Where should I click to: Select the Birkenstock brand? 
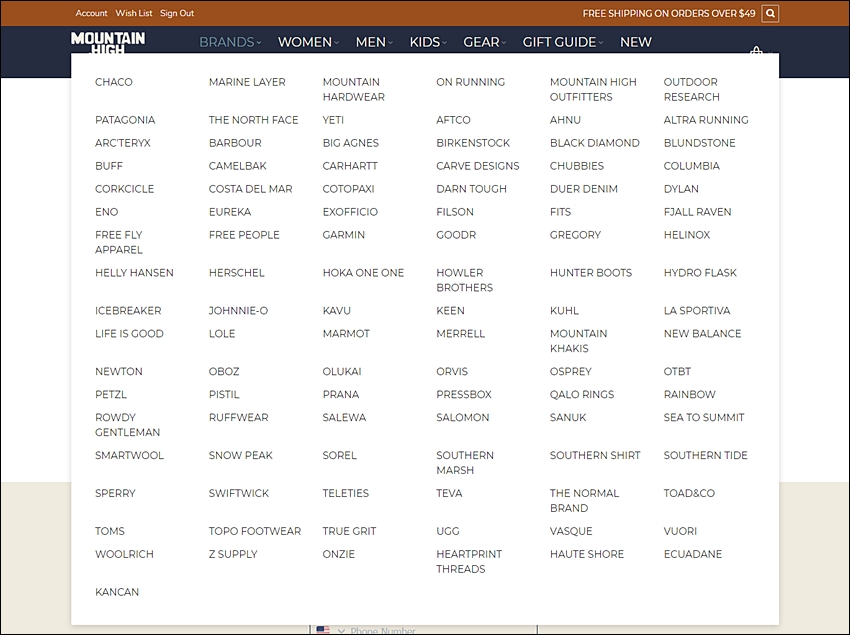[473, 143]
